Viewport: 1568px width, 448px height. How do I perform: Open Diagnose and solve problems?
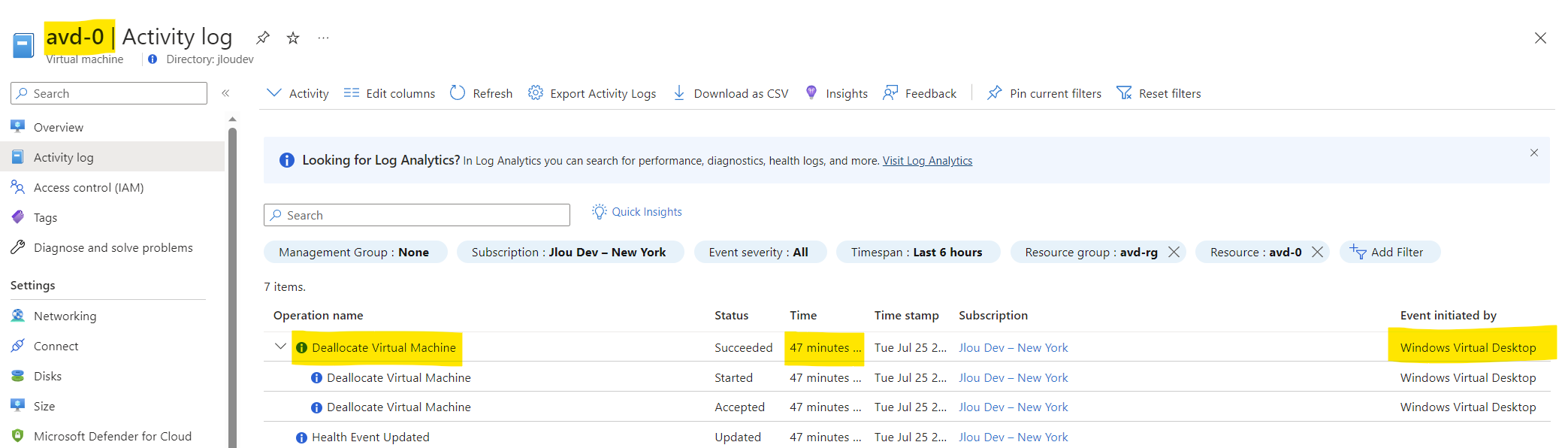coord(113,247)
